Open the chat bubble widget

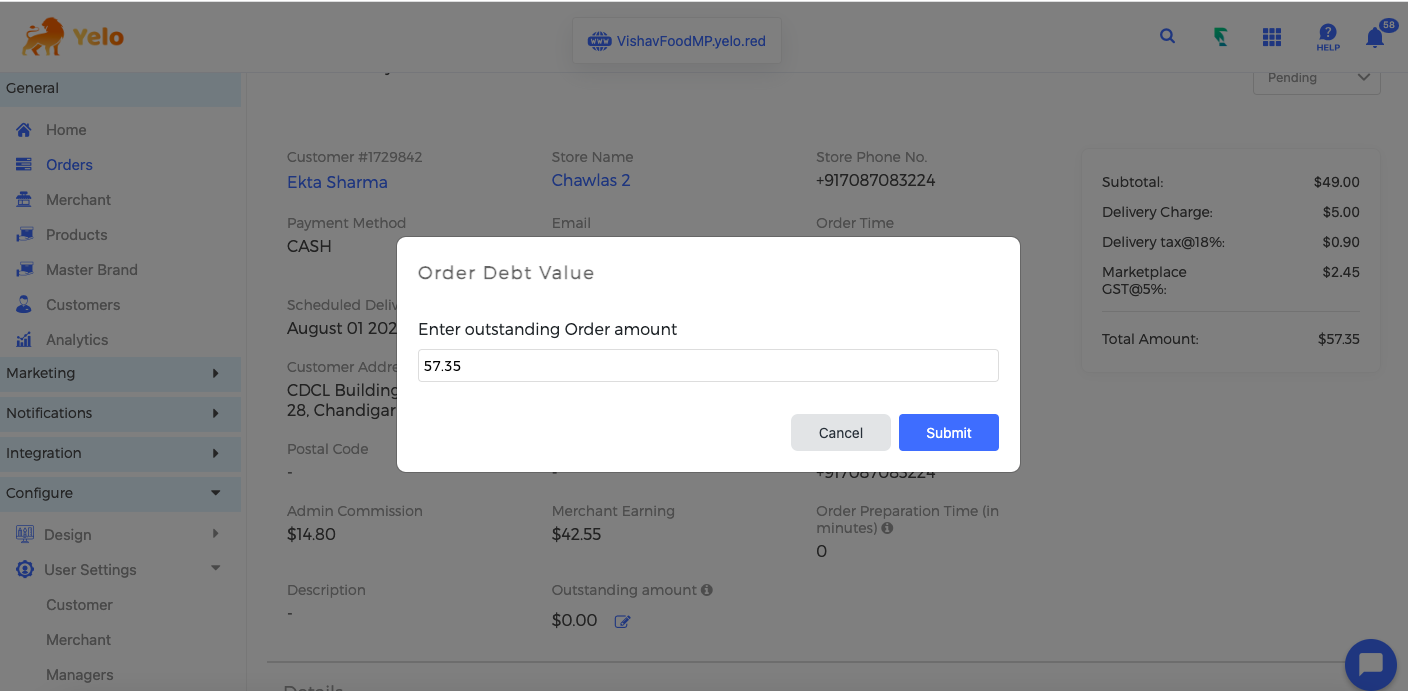1370,664
